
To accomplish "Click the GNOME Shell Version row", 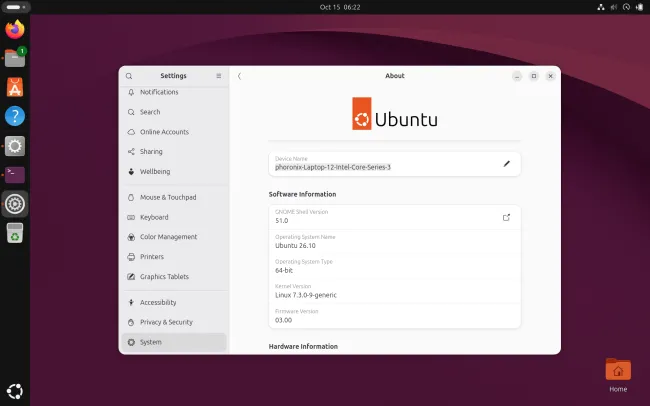I will tap(395, 217).
